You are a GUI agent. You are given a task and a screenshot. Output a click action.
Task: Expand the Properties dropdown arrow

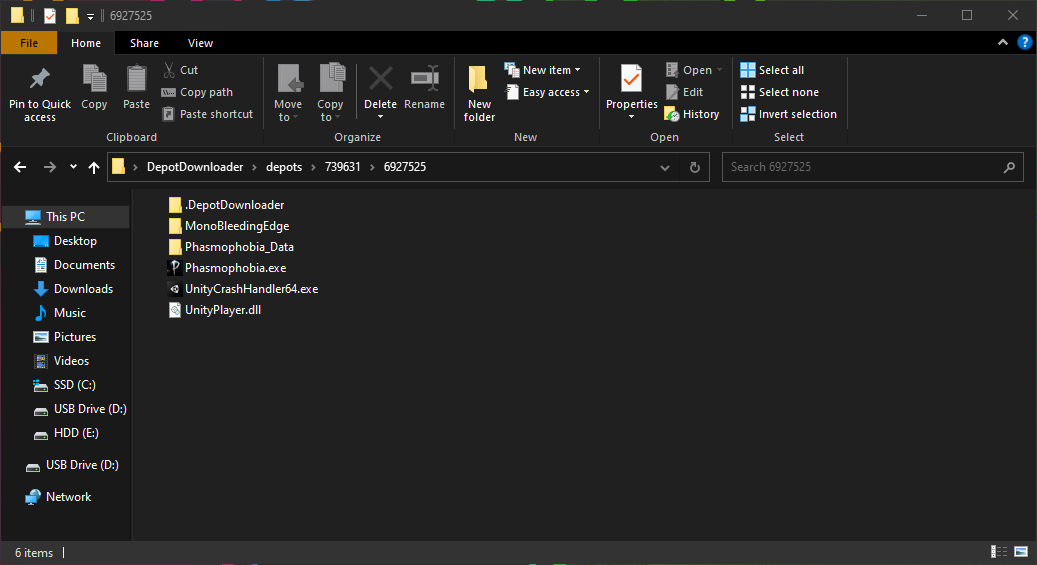[x=632, y=116]
